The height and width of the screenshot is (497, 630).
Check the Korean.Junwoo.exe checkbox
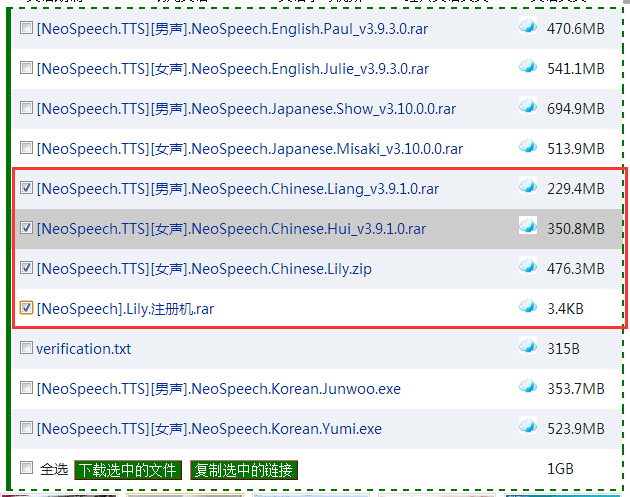[27, 388]
